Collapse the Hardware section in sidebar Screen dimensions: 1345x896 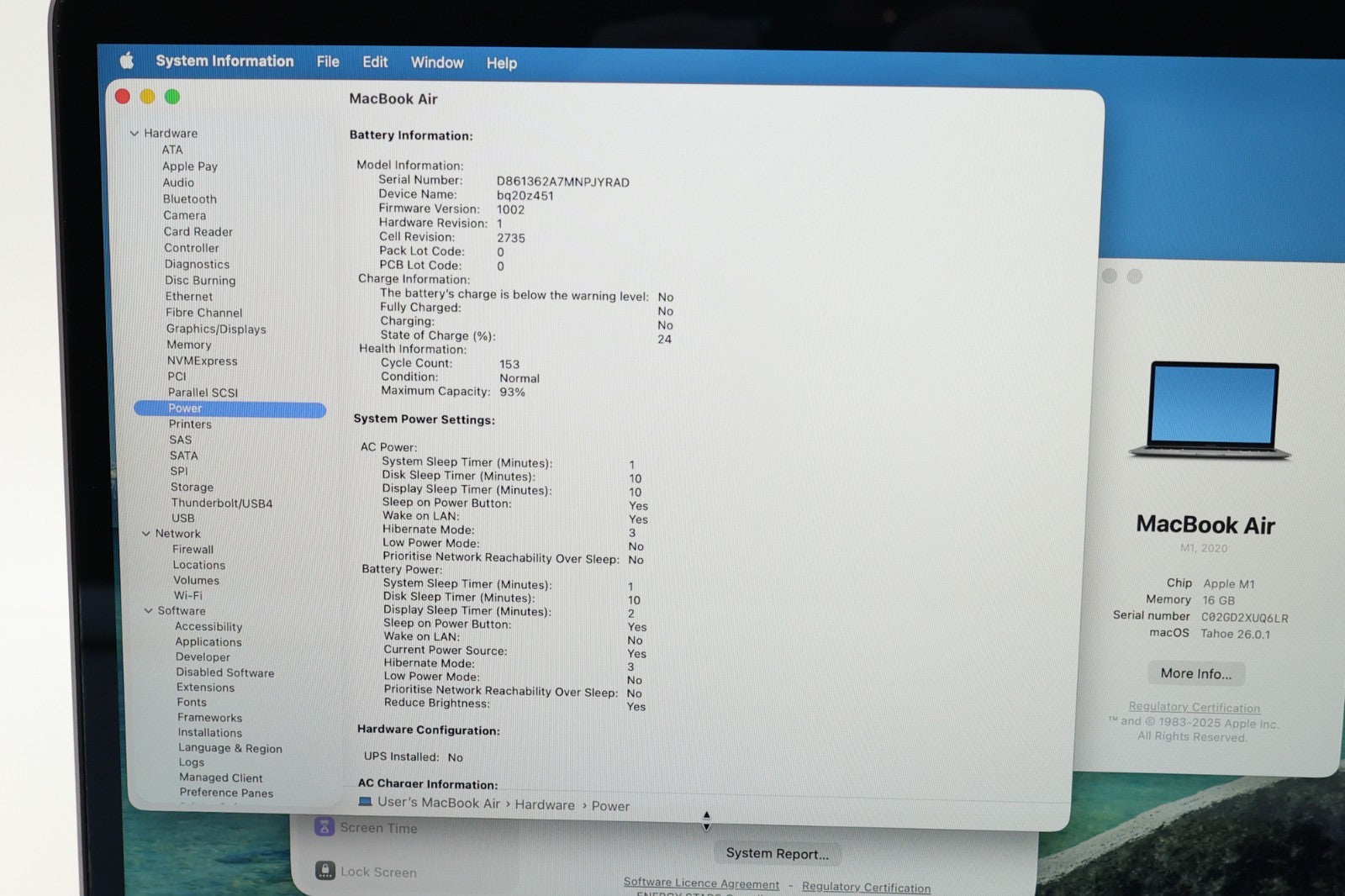coord(134,133)
